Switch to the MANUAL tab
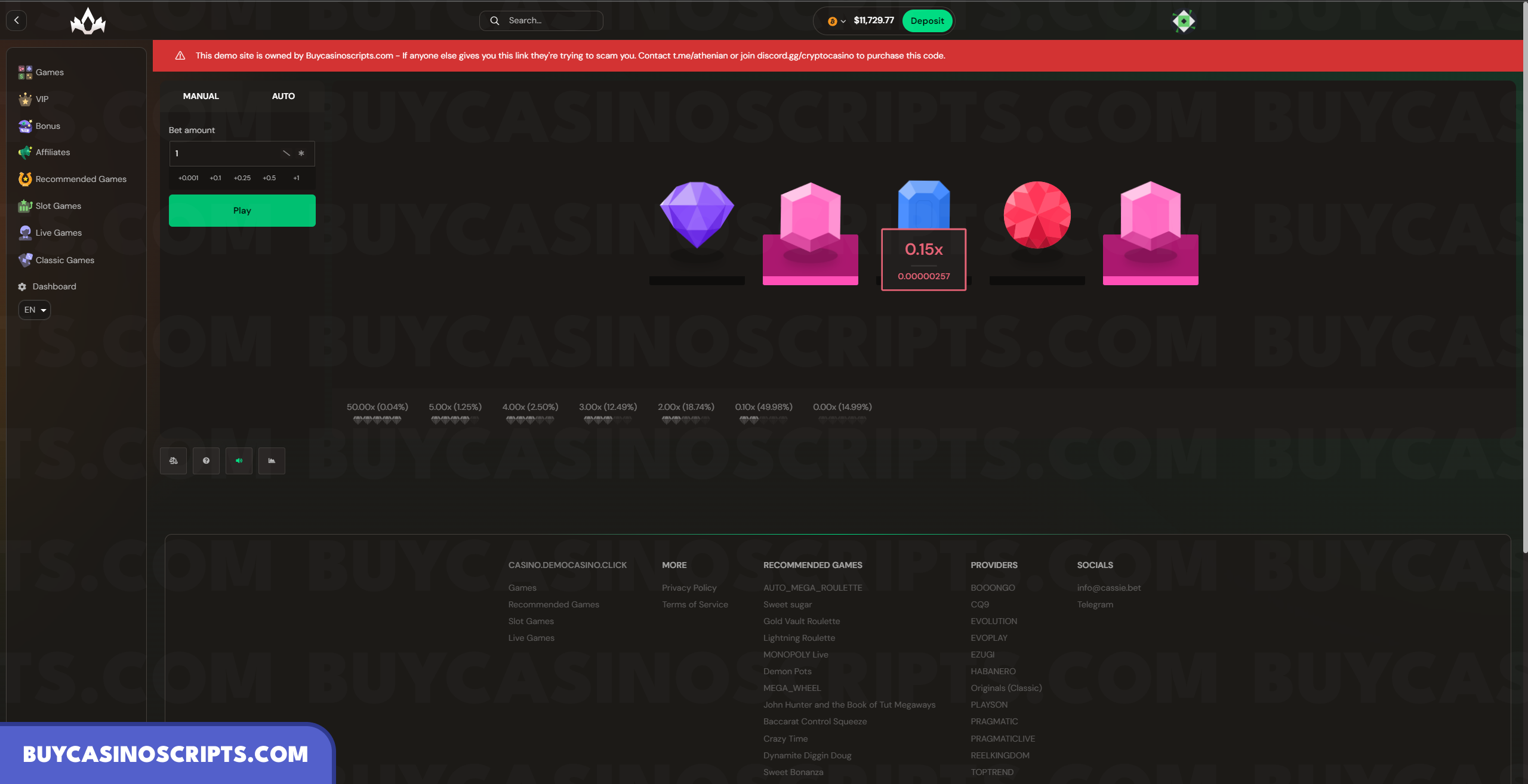Screen dimensions: 1528x784 201,96
